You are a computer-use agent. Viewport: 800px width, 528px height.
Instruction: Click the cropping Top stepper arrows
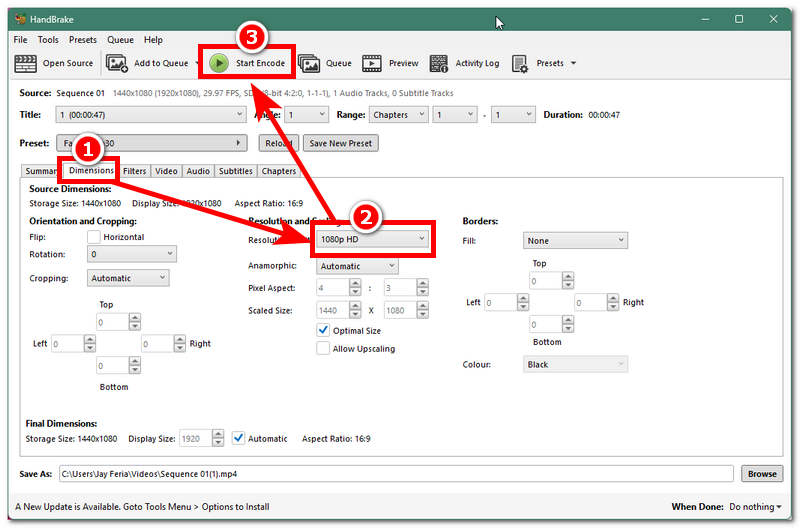(135, 322)
